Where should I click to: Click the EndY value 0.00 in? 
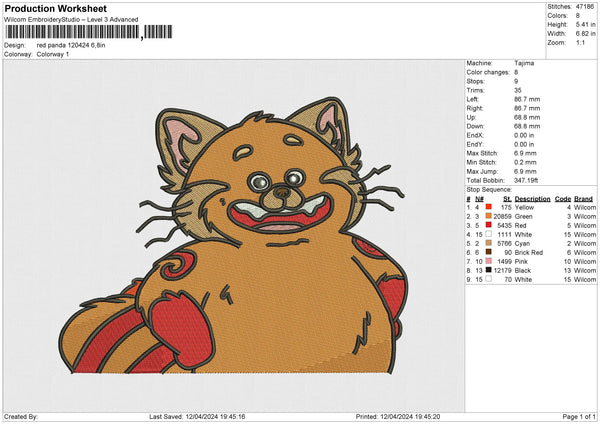pyautogui.click(x=524, y=144)
